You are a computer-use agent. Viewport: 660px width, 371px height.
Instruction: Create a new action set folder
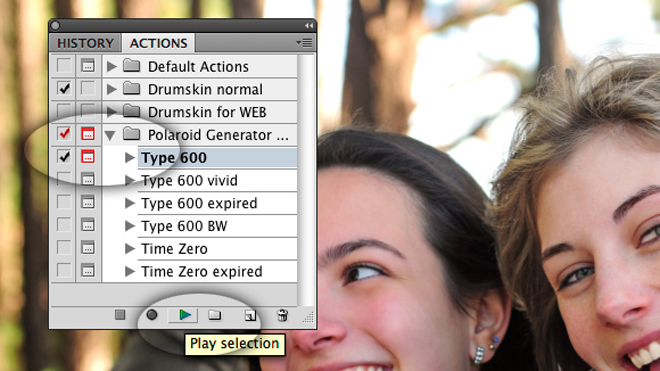click(x=215, y=315)
